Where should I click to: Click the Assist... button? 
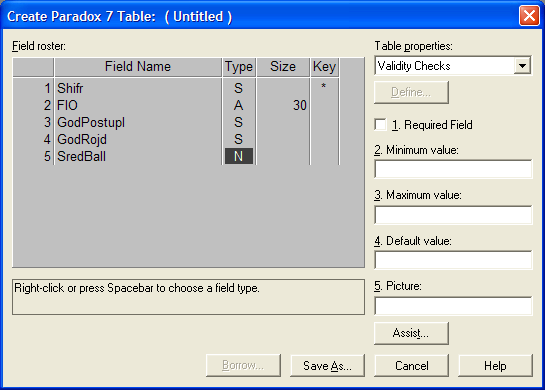click(411, 333)
